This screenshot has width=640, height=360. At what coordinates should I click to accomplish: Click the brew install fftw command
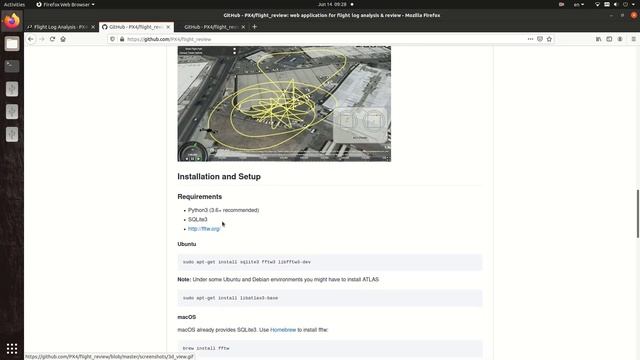click(x=206, y=348)
